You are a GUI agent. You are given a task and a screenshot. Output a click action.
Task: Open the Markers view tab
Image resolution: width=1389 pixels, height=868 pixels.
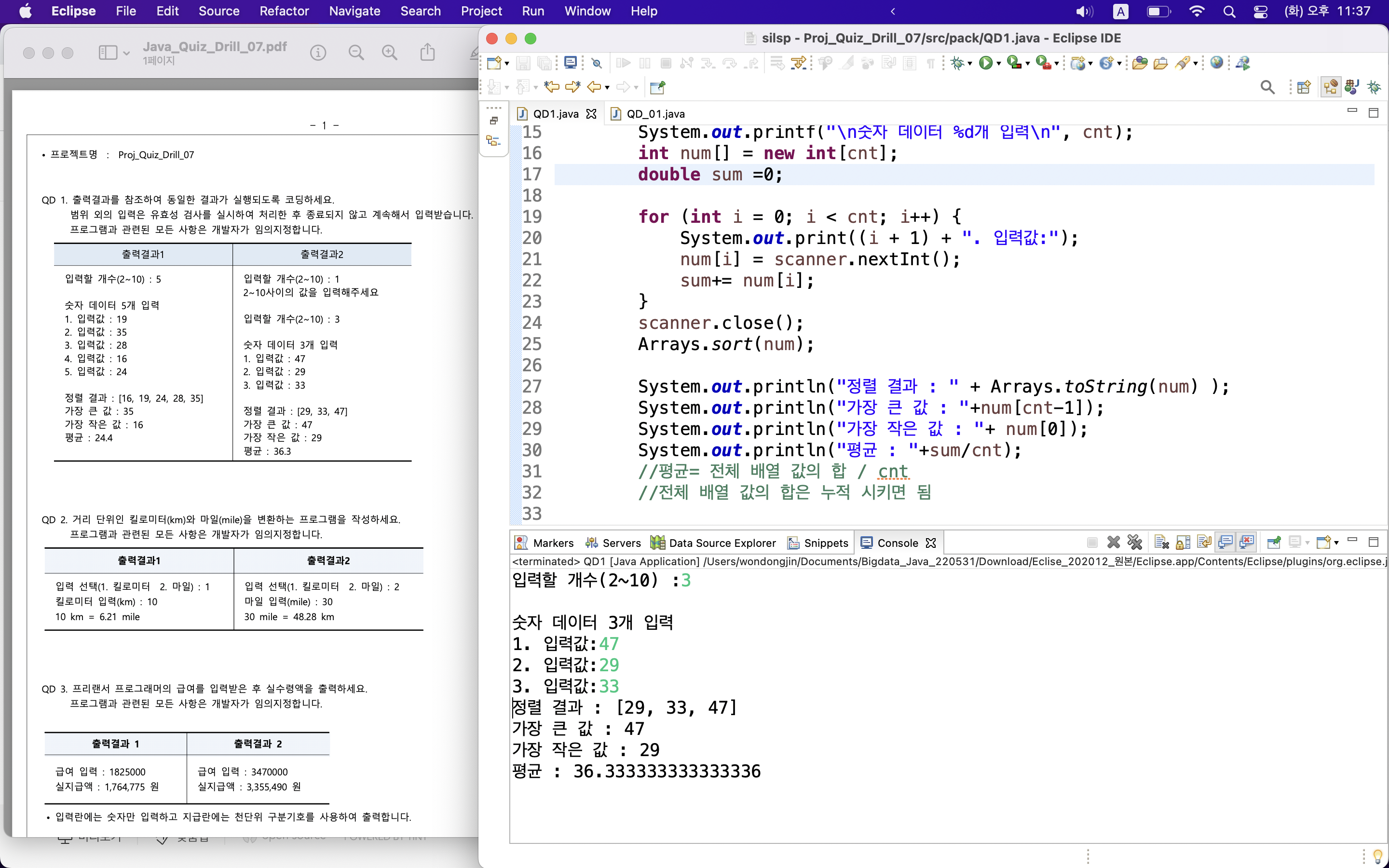552,542
